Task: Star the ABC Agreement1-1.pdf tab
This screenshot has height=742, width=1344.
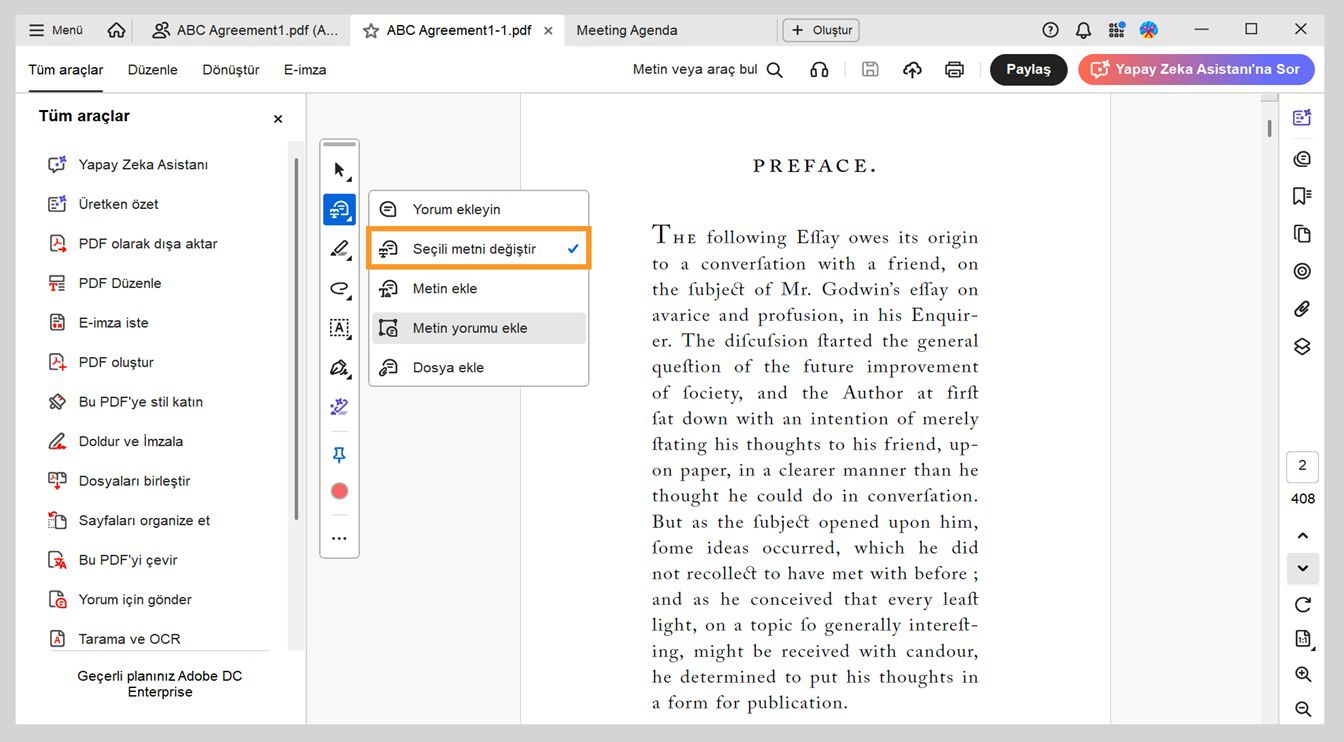Action: tap(371, 31)
